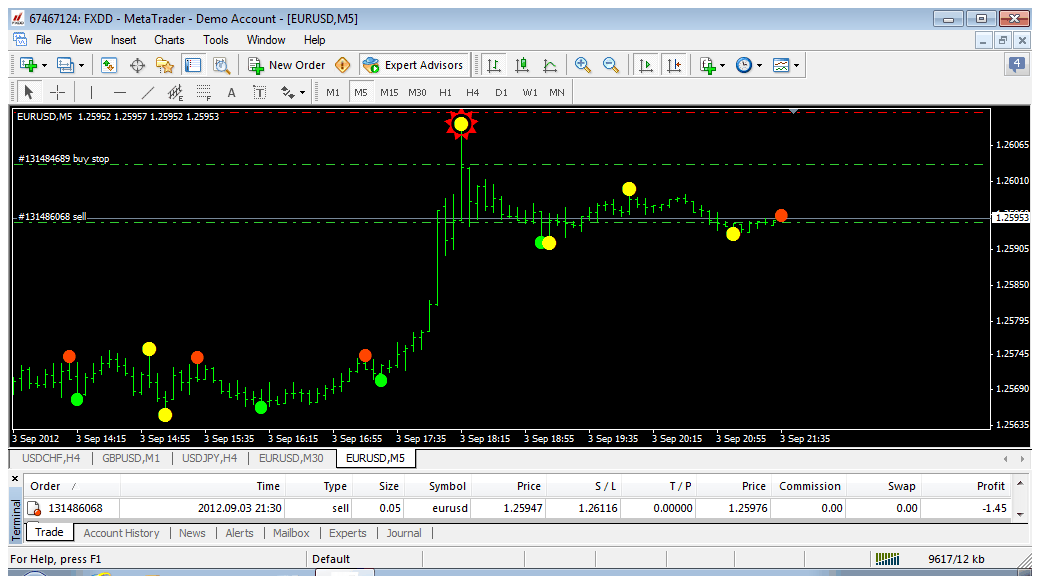Viewport: 1040px width, 576px height.
Task: Switch to D1 timeframe
Action: coord(501,92)
